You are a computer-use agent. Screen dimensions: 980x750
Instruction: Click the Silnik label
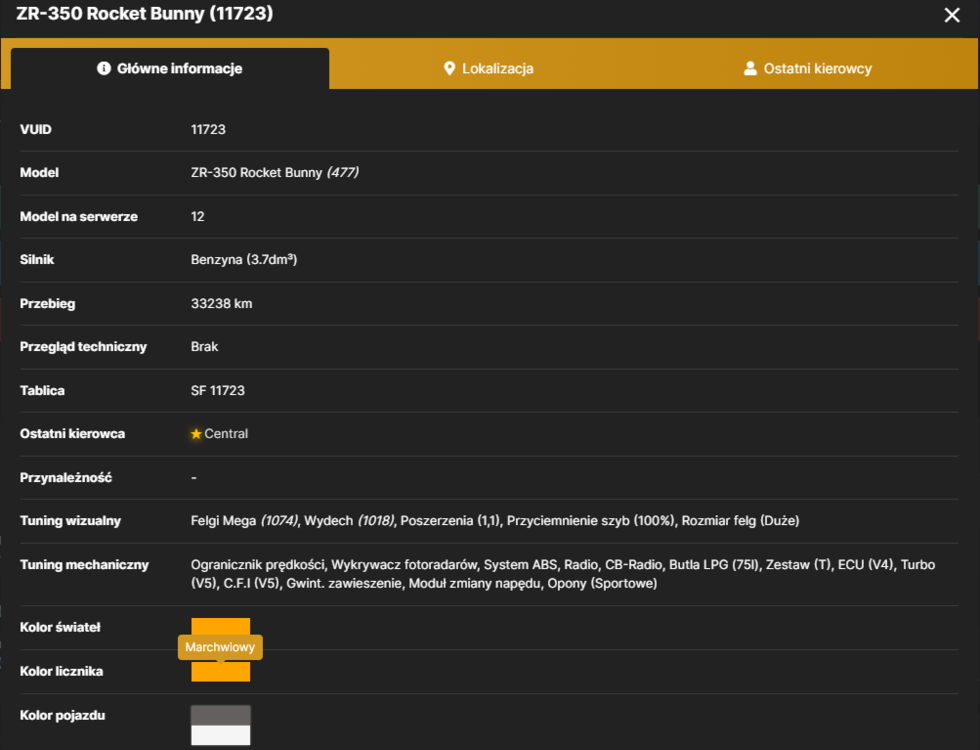(37, 259)
